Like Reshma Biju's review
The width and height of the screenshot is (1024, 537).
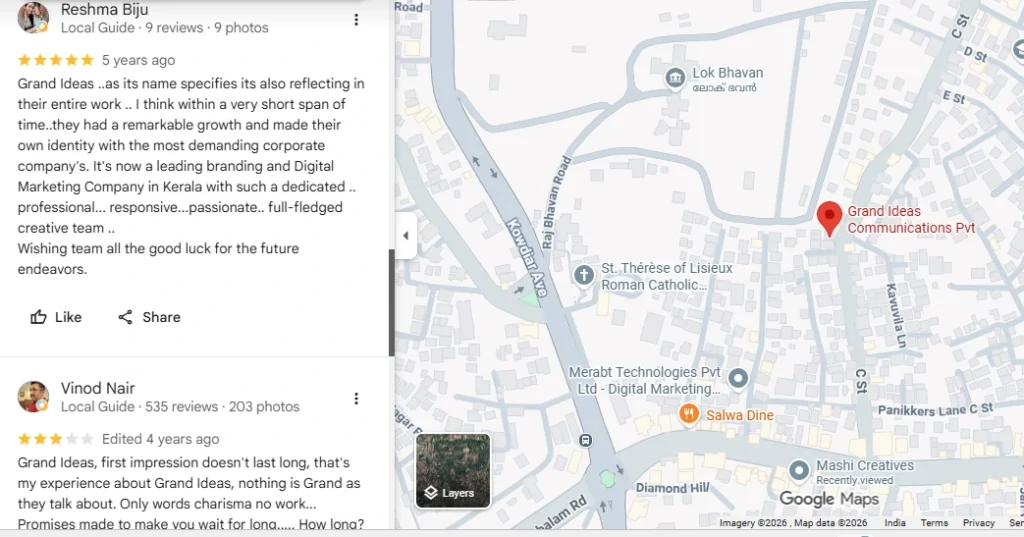(56, 317)
